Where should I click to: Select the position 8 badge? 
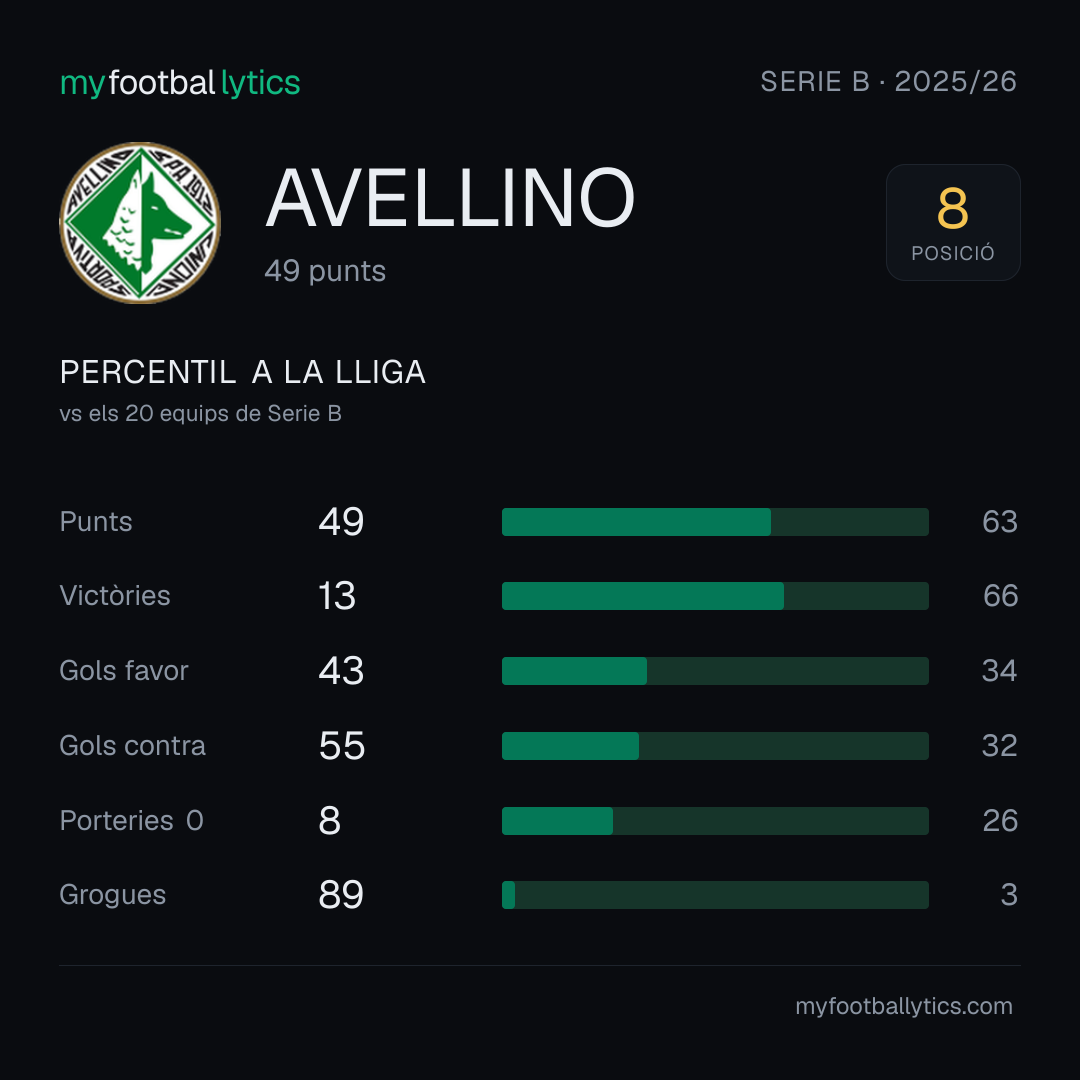click(953, 222)
